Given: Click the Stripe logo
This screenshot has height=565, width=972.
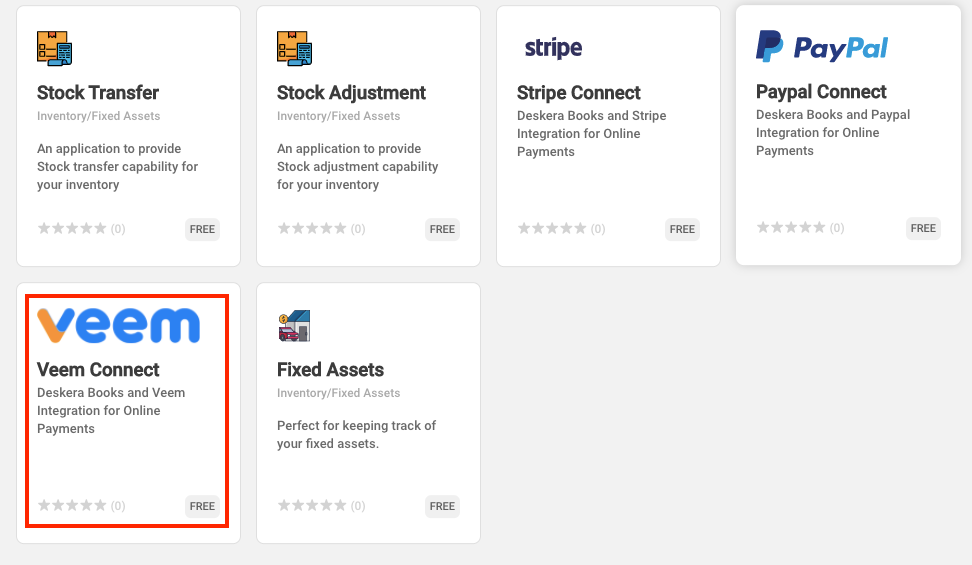Looking at the screenshot, I should (553, 48).
